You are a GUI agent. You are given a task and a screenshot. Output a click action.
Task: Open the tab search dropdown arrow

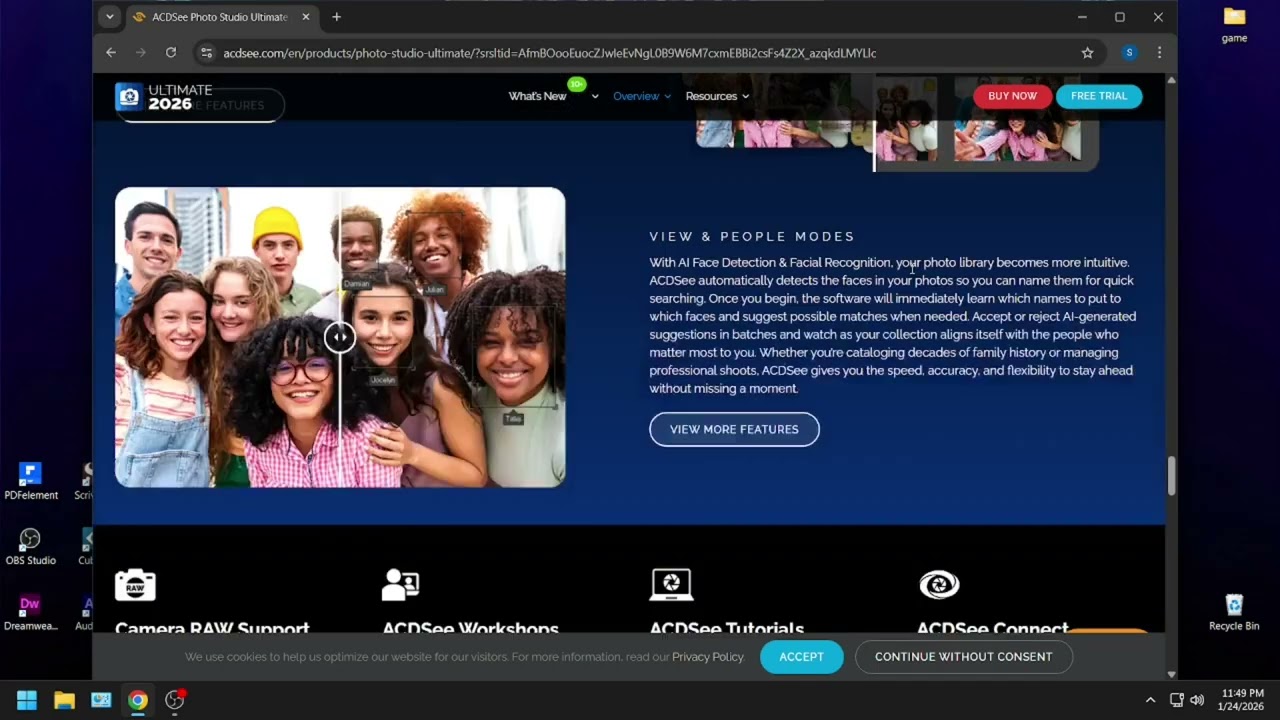[109, 17]
